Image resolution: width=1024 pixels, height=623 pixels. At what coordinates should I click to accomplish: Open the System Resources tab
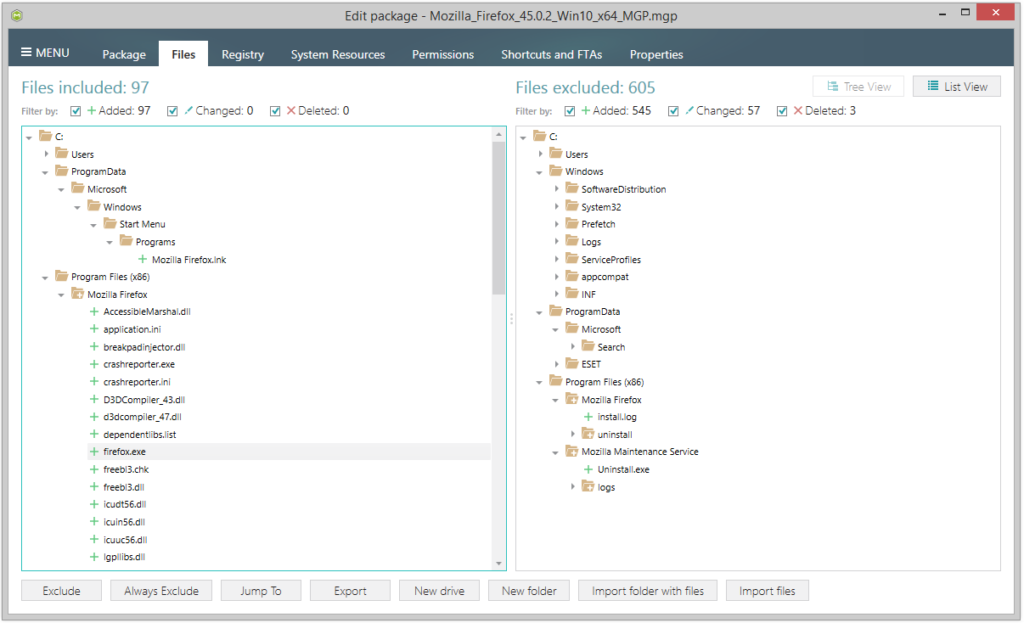(x=338, y=54)
